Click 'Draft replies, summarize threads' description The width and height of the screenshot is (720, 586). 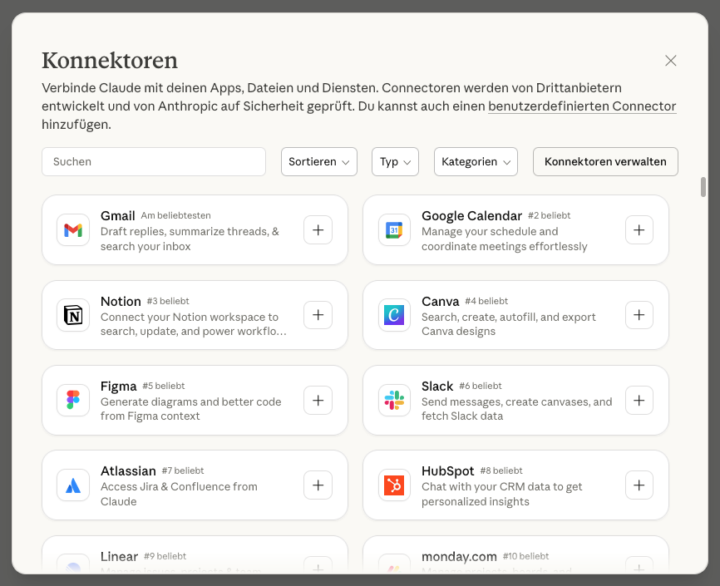point(190,239)
